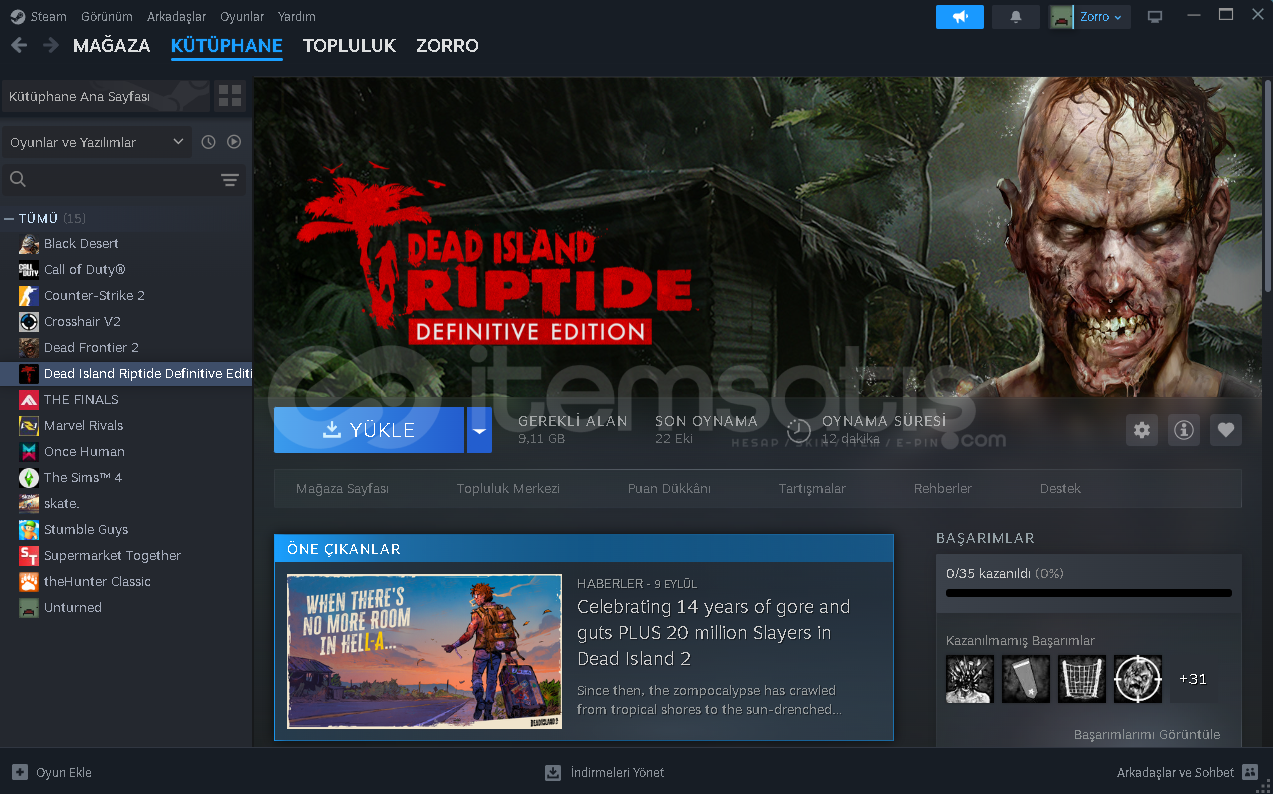Viewport: 1273px width, 794px height.
Task: Open the ZORRO profile tab
Action: click(x=447, y=46)
